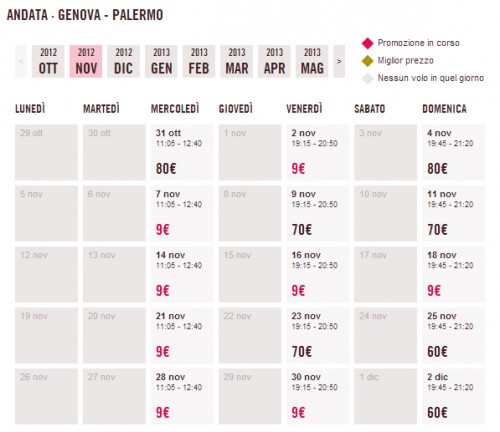Select the 21 nov Wednesday flight
The width and height of the screenshot is (500, 432).
pos(182,335)
